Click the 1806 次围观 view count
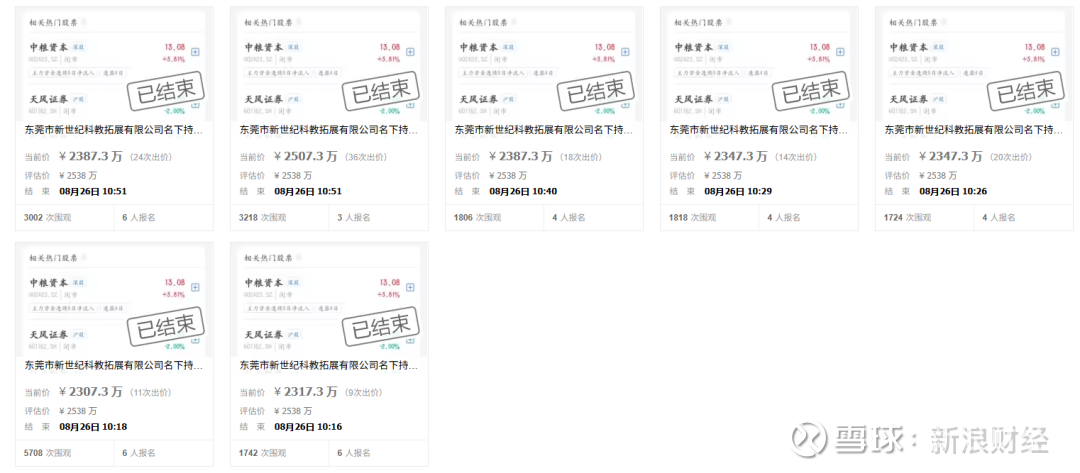Viewport: 1080px width, 473px height. [x=477, y=218]
